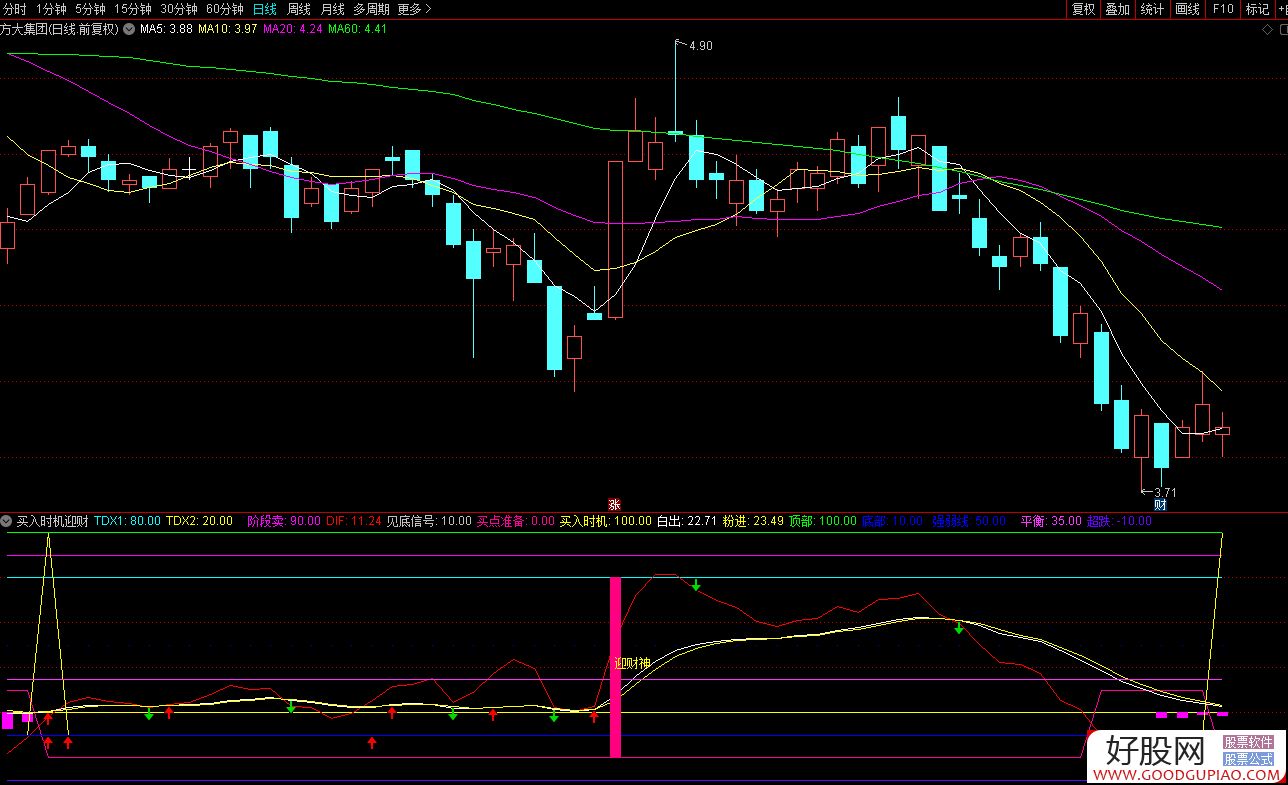Click the 底部: 10.00 value

tap(892, 521)
